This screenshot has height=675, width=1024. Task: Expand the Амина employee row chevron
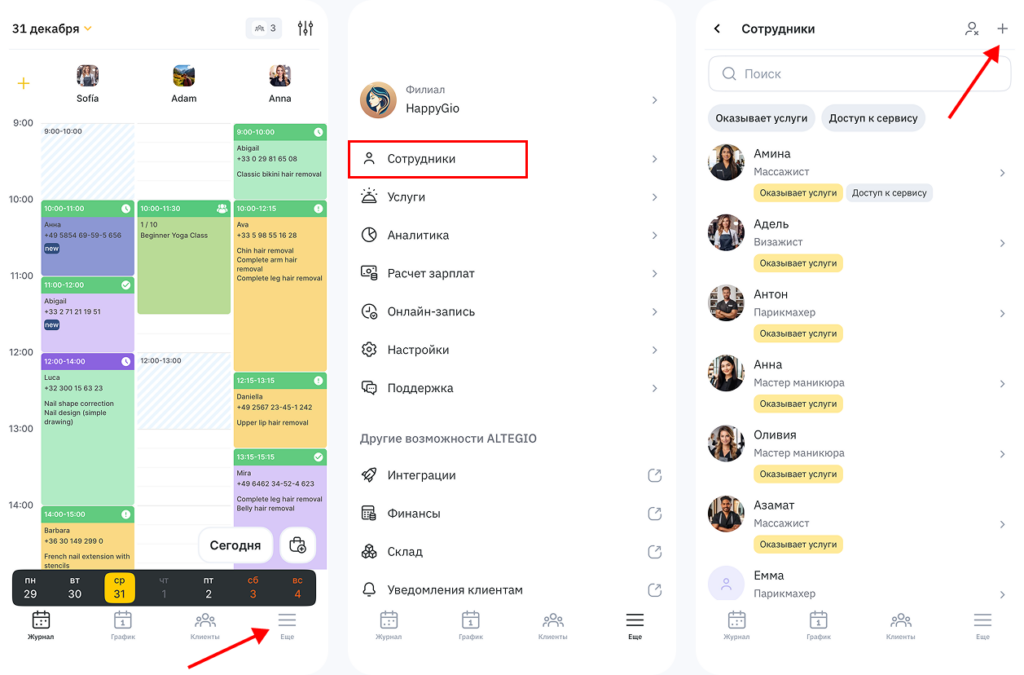[1002, 173]
